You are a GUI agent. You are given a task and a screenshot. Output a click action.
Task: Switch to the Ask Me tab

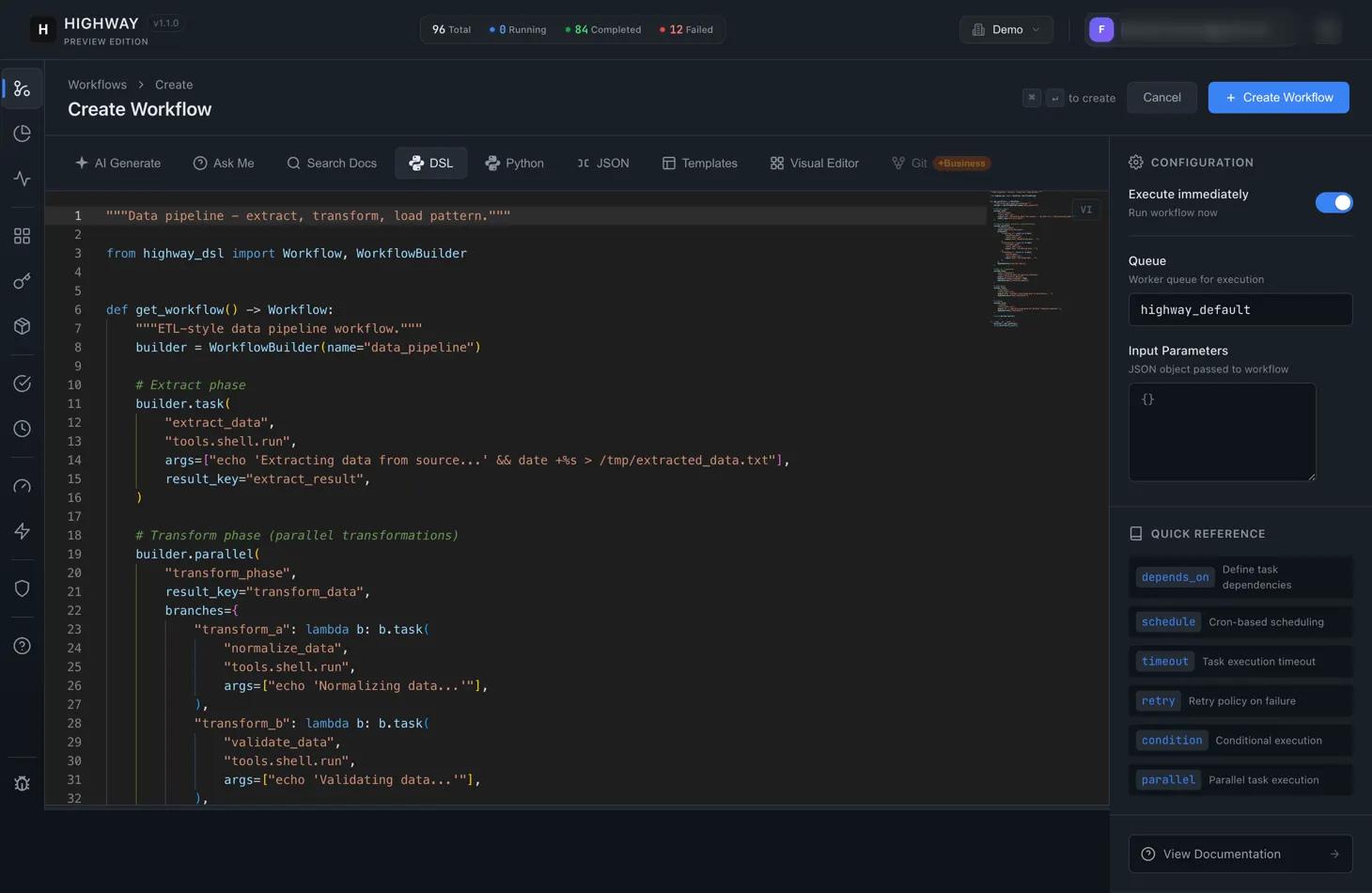pos(224,163)
